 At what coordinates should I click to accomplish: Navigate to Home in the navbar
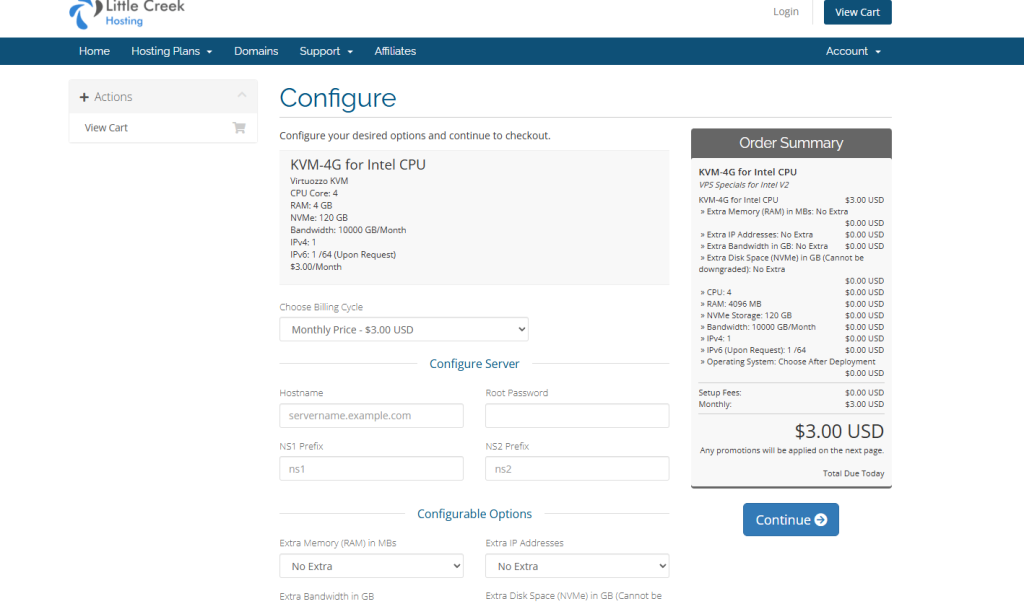[94, 51]
